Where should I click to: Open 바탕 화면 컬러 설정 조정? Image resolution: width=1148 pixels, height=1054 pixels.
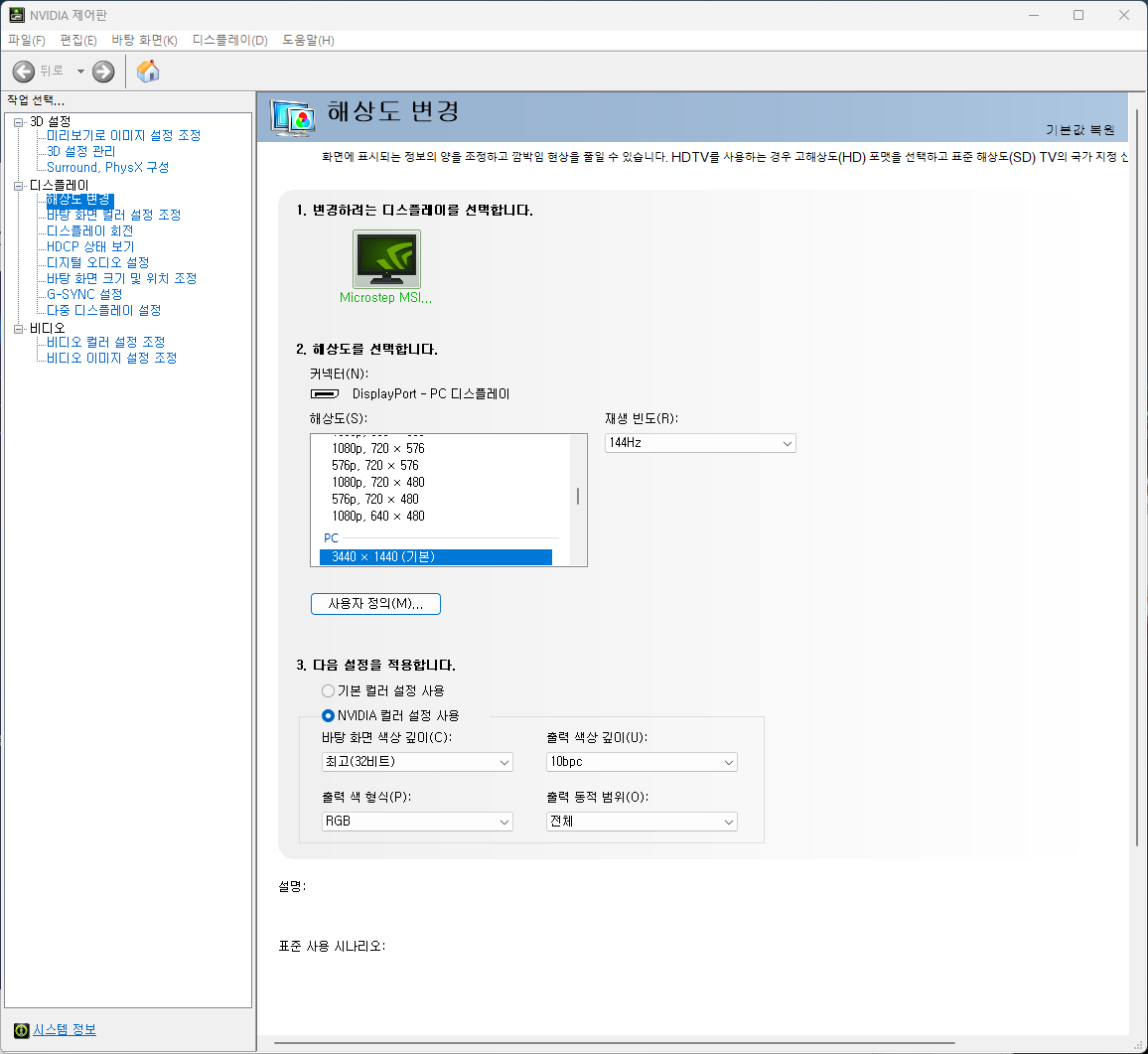point(113,215)
